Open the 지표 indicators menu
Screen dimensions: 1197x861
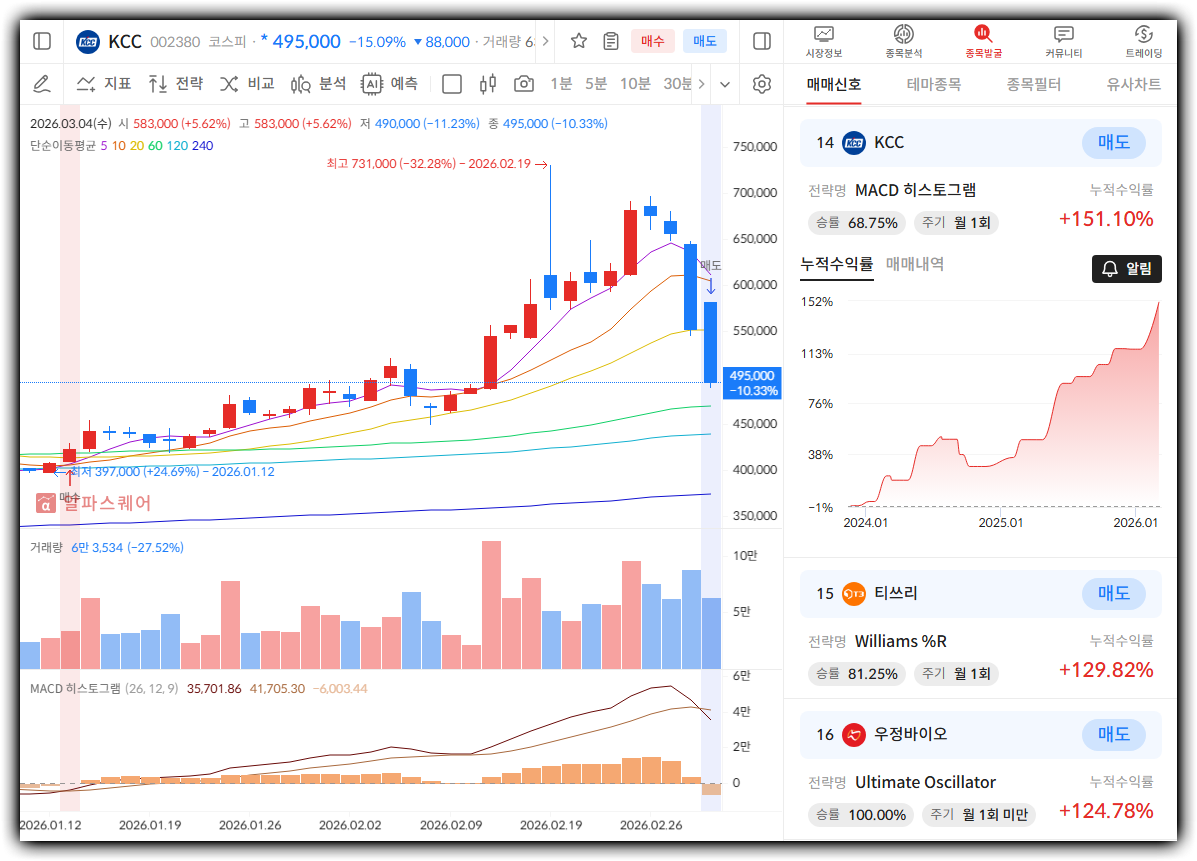click(x=104, y=84)
